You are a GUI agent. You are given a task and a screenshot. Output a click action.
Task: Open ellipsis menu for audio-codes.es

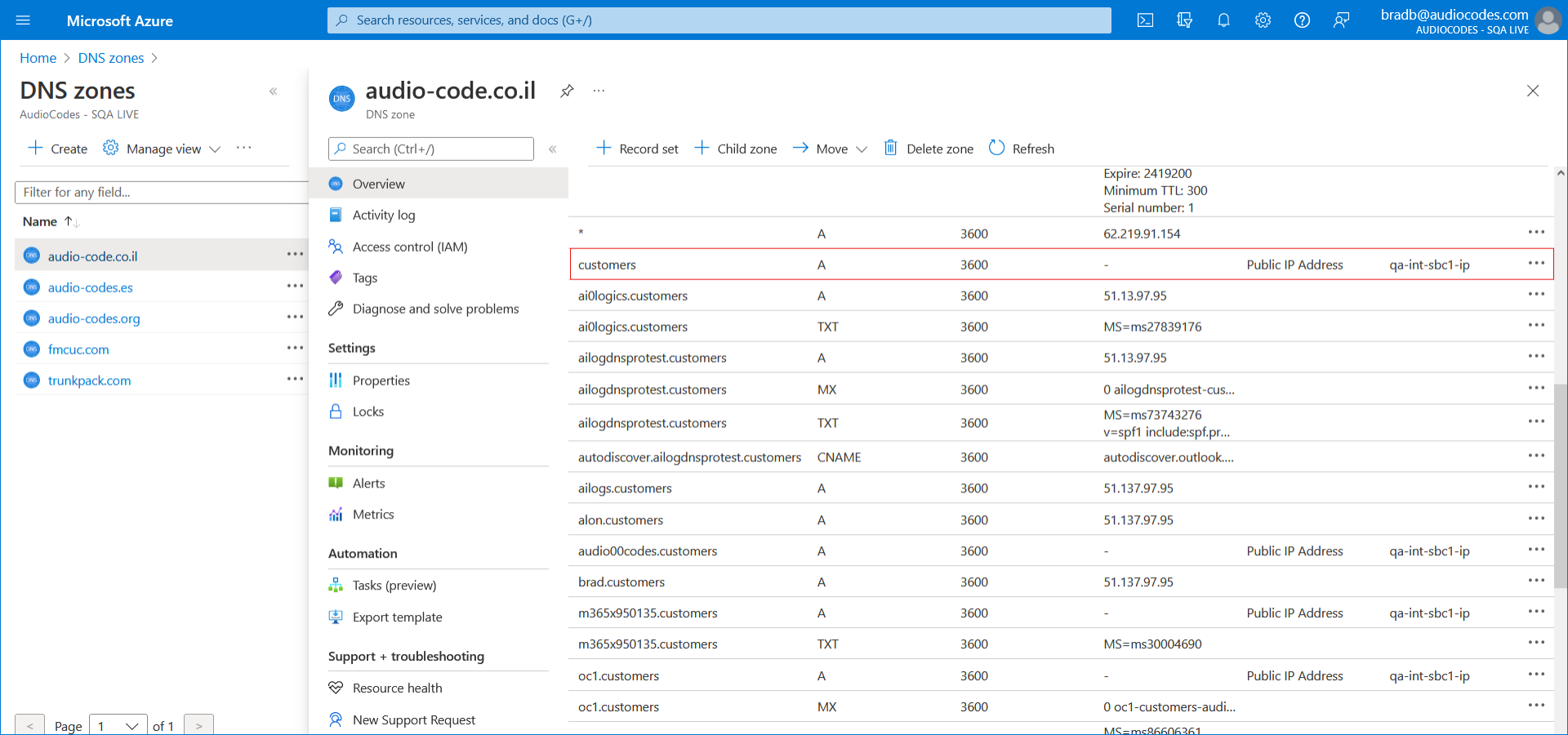295,286
